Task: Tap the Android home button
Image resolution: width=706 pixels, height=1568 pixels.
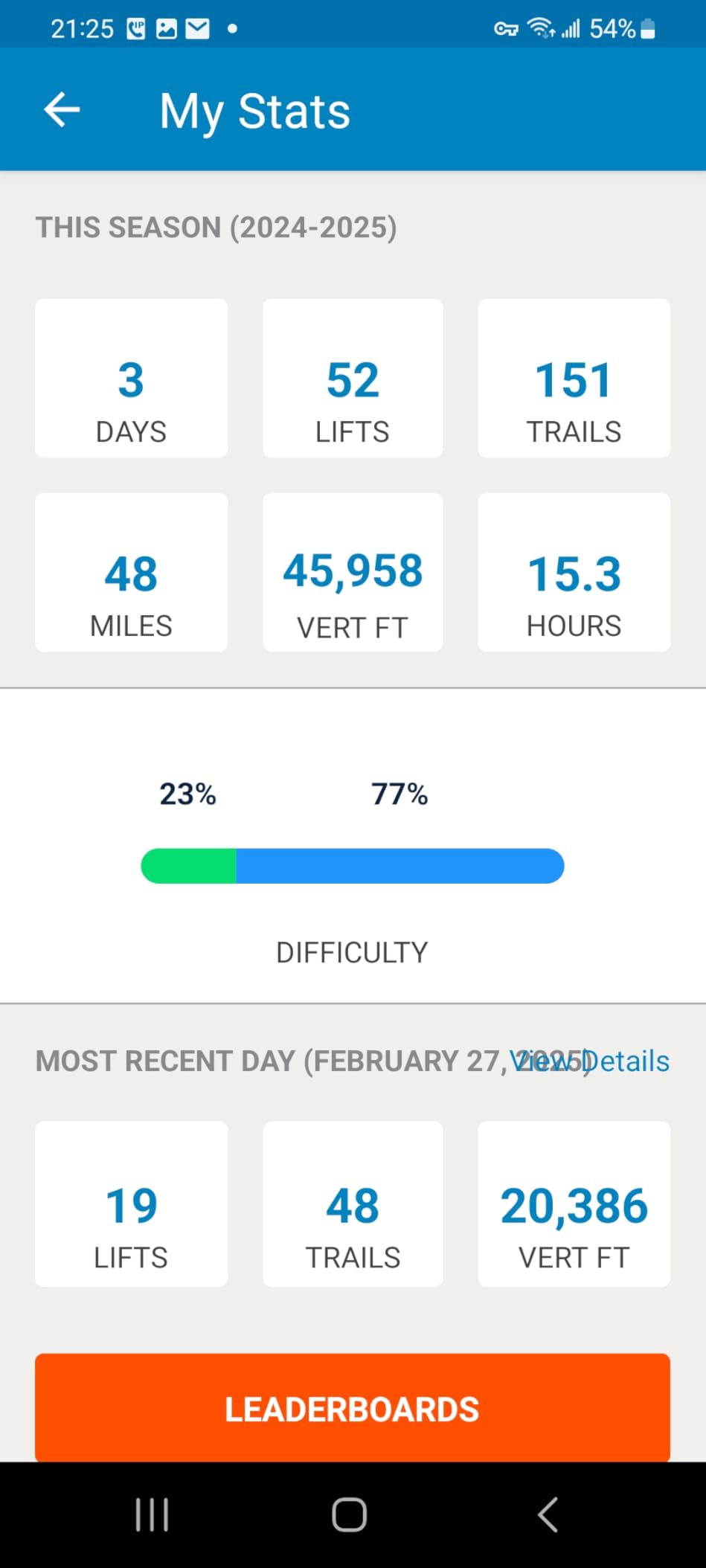Action: point(349,1514)
